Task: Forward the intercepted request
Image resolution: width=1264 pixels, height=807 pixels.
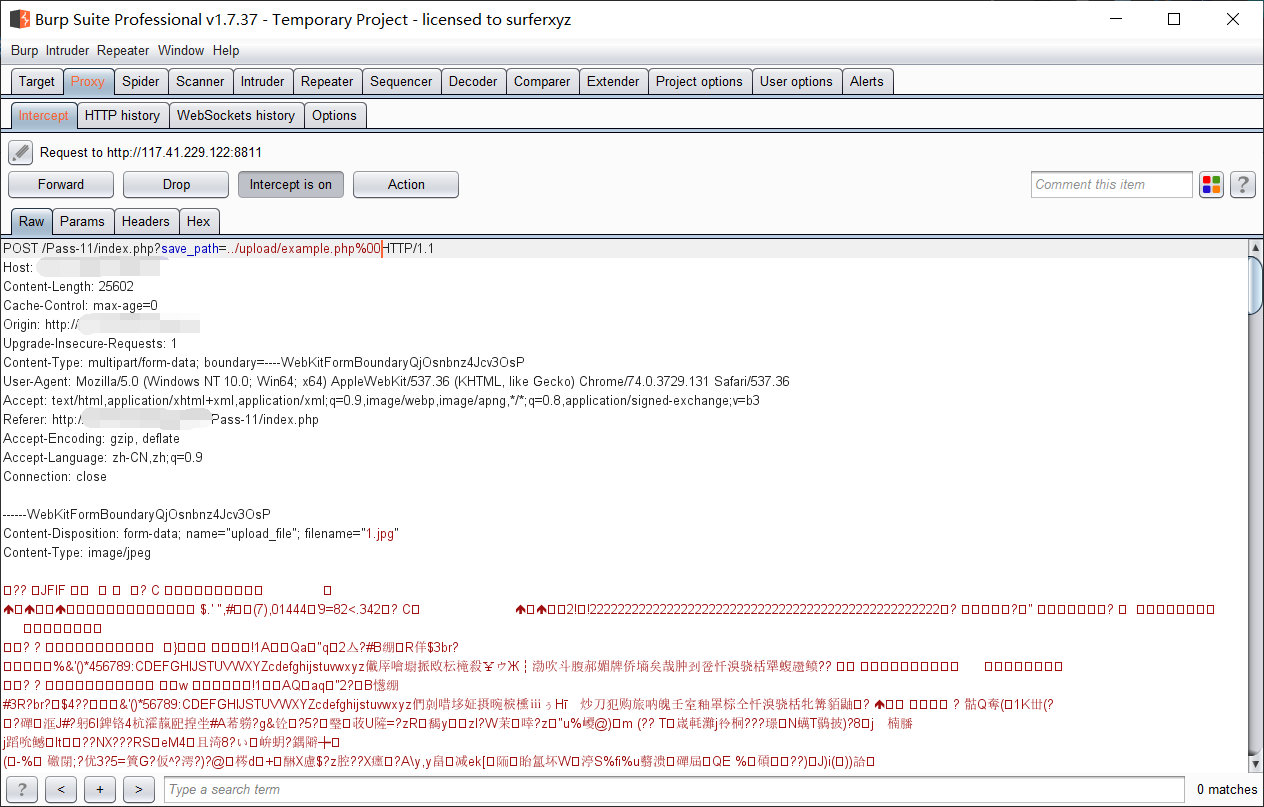Action: tap(61, 184)
